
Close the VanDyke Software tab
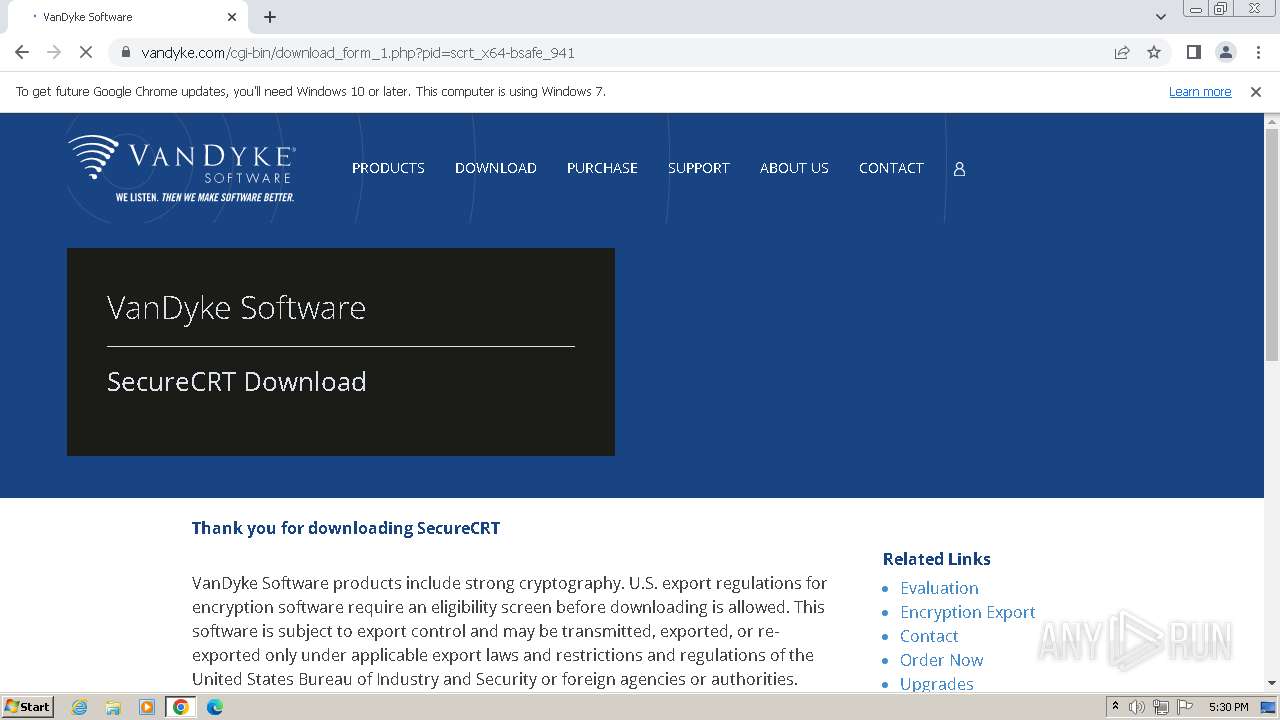(232, 17)
